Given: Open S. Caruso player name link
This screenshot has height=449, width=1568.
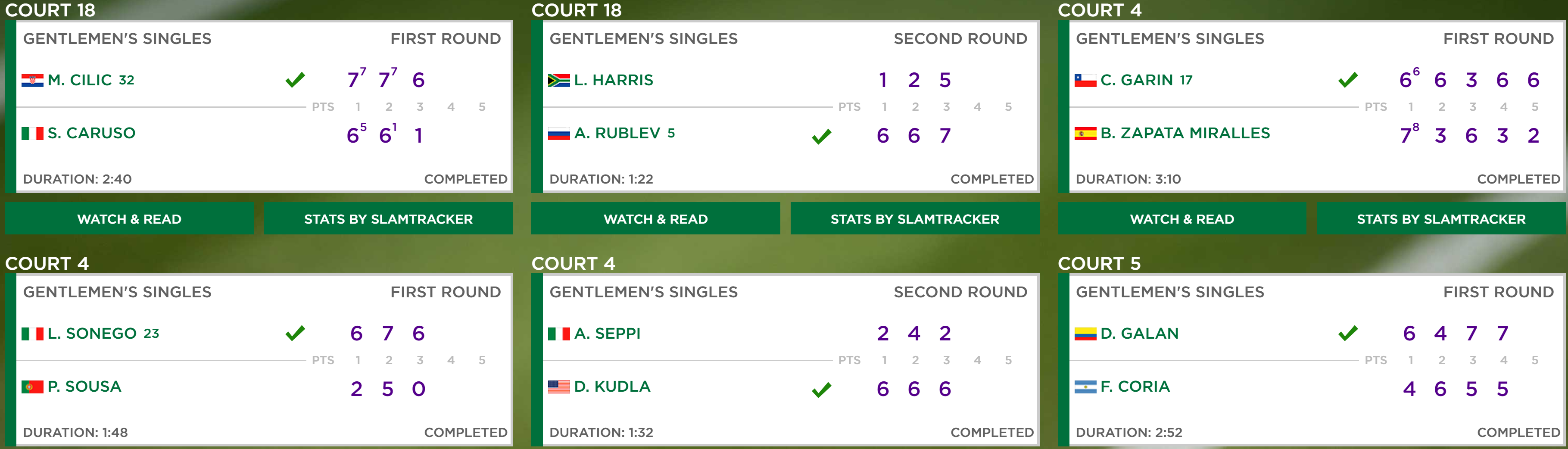Looking at the screenshot, I should 91,133.
